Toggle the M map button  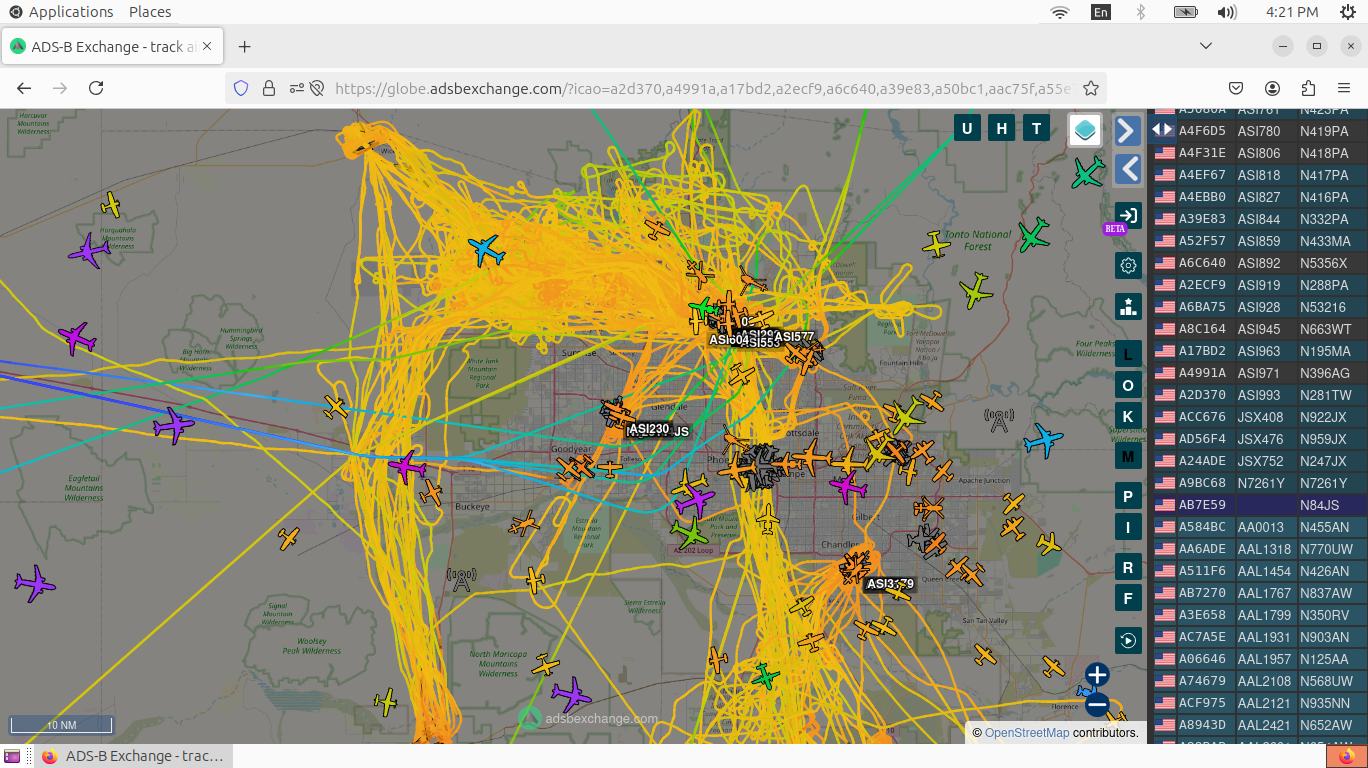[x=1128, y=457]
